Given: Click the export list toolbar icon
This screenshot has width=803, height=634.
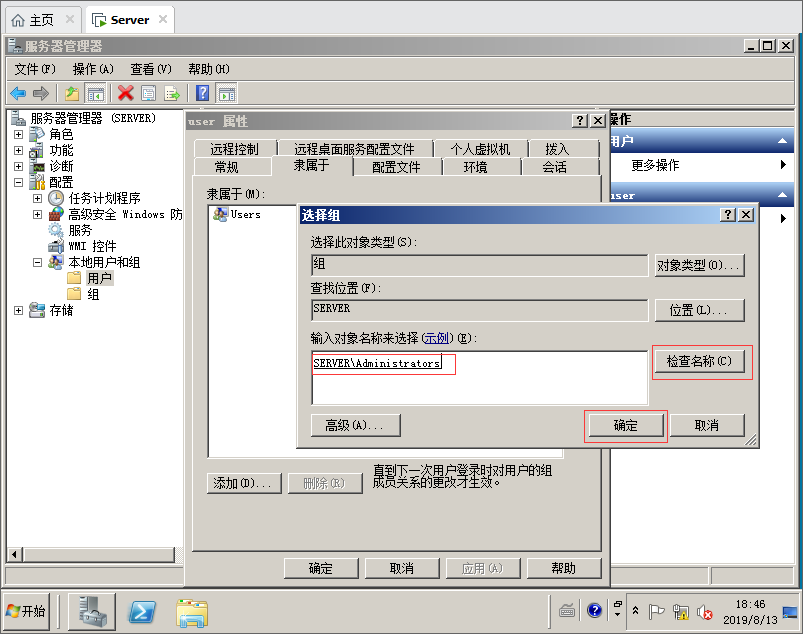Looking at the screenshot, I should 172,93.
